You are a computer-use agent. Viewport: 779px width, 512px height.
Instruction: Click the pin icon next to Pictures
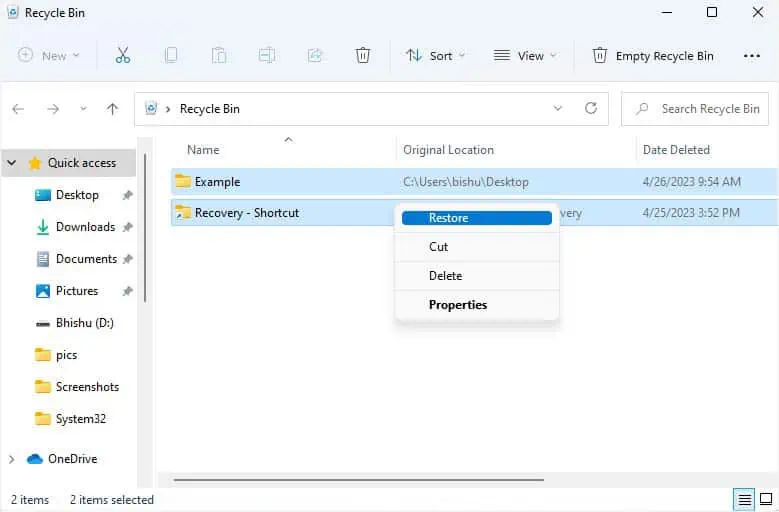128,291
